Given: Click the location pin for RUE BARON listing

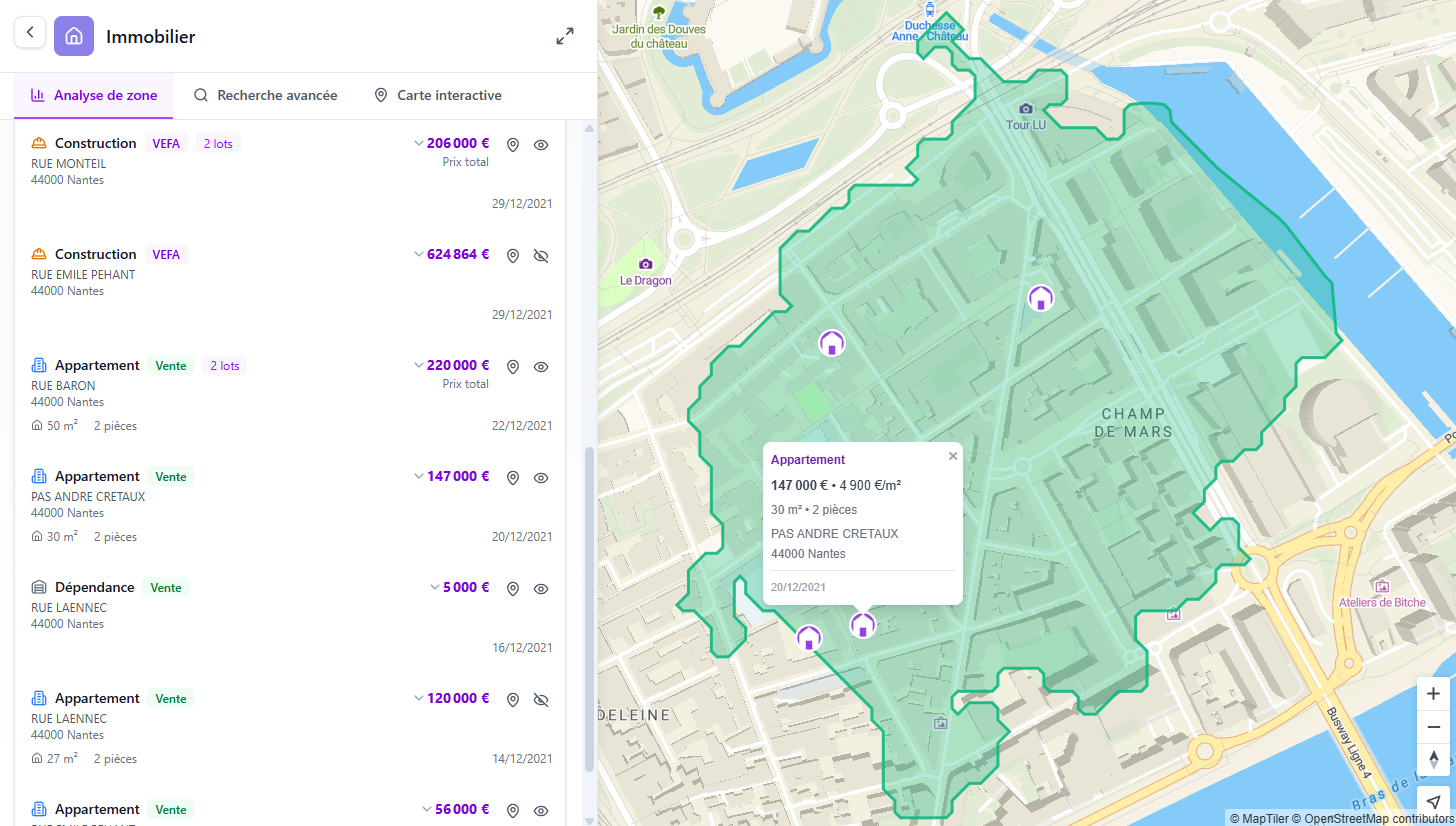Looking at the screenshot, I should click(513, 366).
